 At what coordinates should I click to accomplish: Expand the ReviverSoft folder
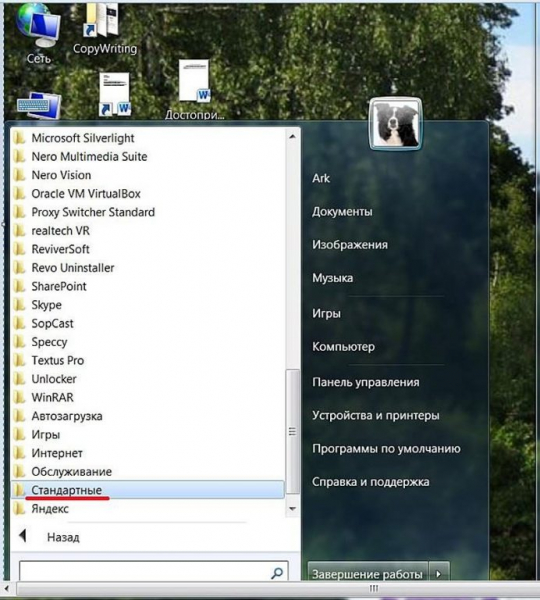tap(148, 249)
